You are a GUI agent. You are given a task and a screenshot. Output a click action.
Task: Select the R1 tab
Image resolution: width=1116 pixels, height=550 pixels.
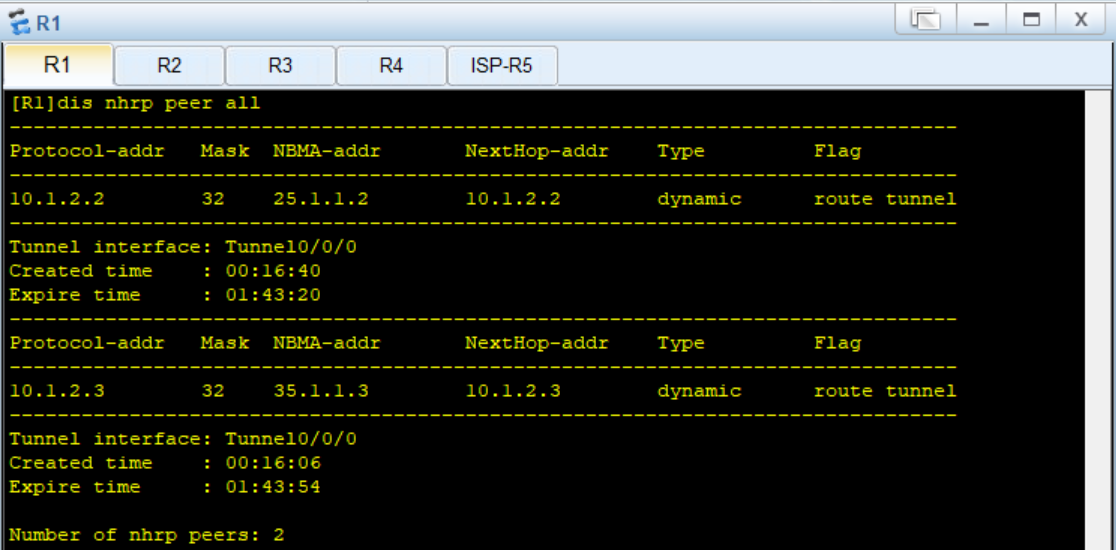point(58,65)
